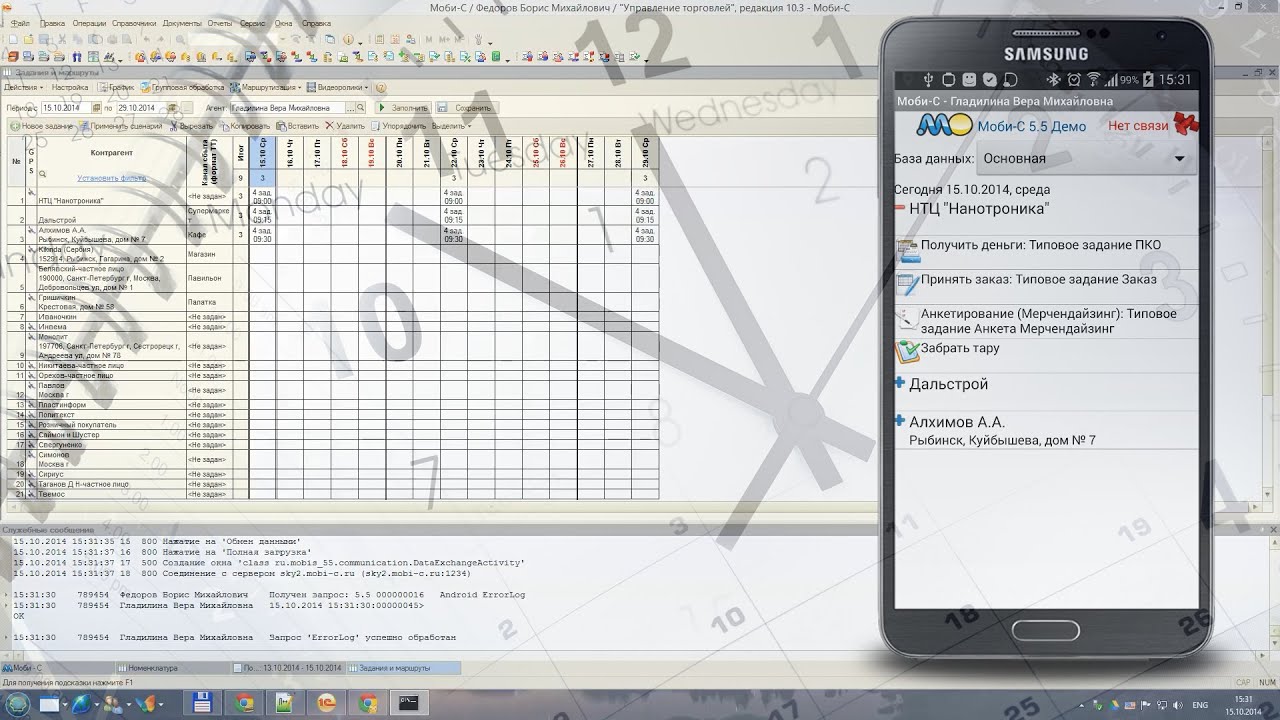Open the Файл menu

[x=18, y=23]
